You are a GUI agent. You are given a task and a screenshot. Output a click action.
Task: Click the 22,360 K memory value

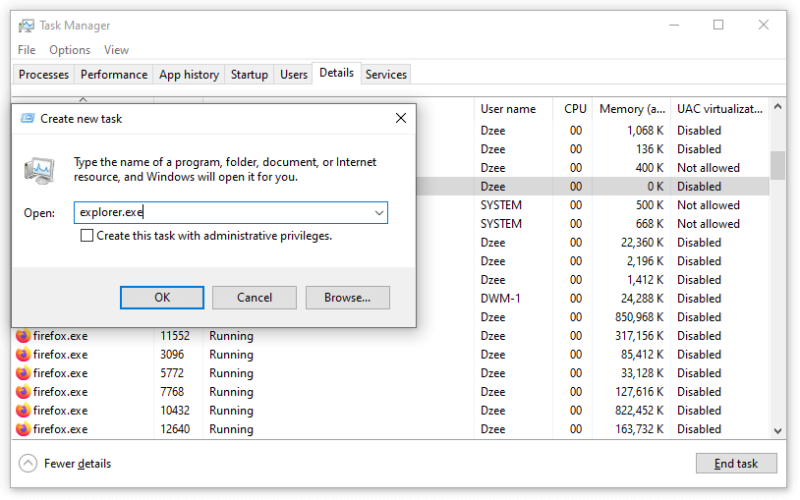[642, 242]
